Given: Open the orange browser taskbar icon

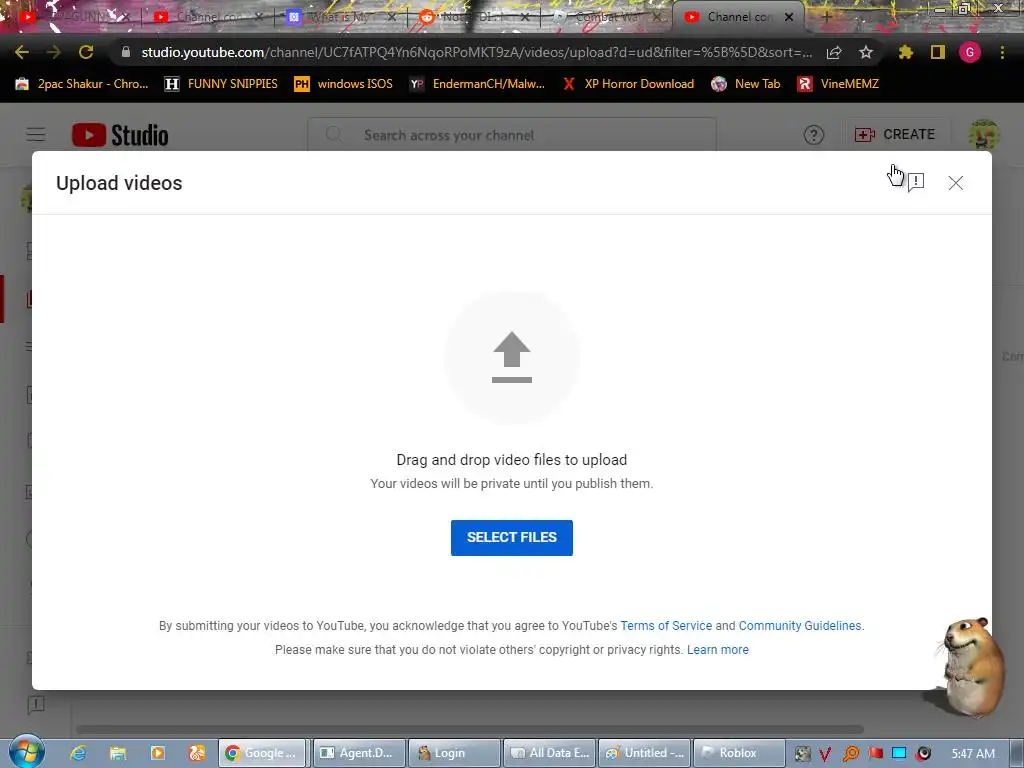Looking at the screenshot, I should pyautogui.click(x=197, y=753).
